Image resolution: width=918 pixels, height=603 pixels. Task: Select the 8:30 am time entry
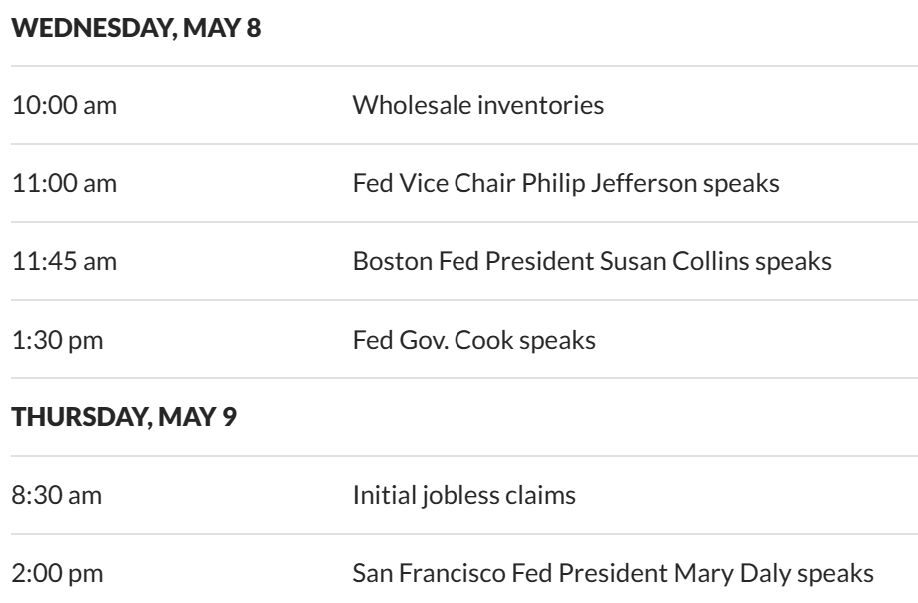59,495
